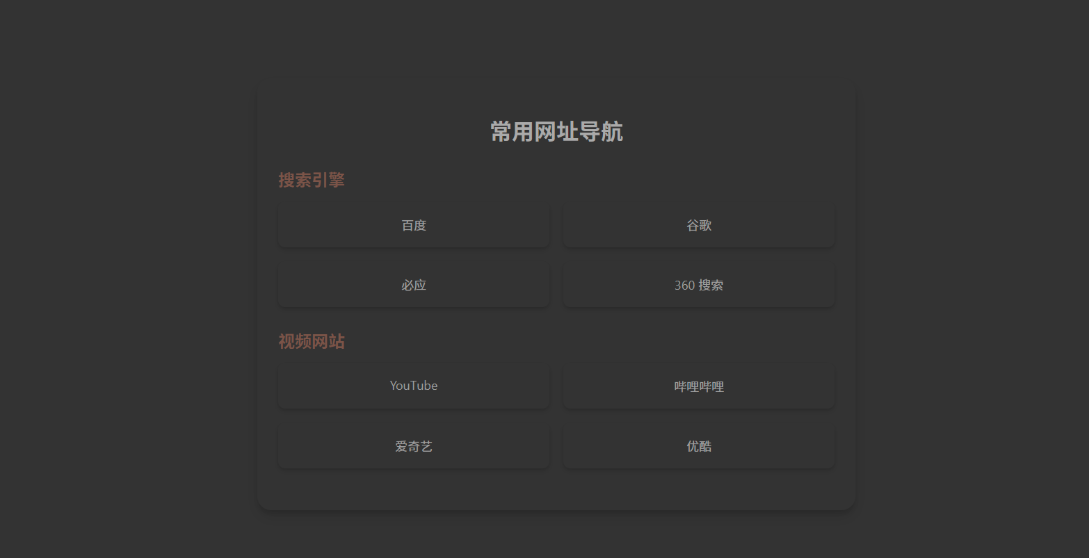Select the 360 搜索 card

click(699, 285)
